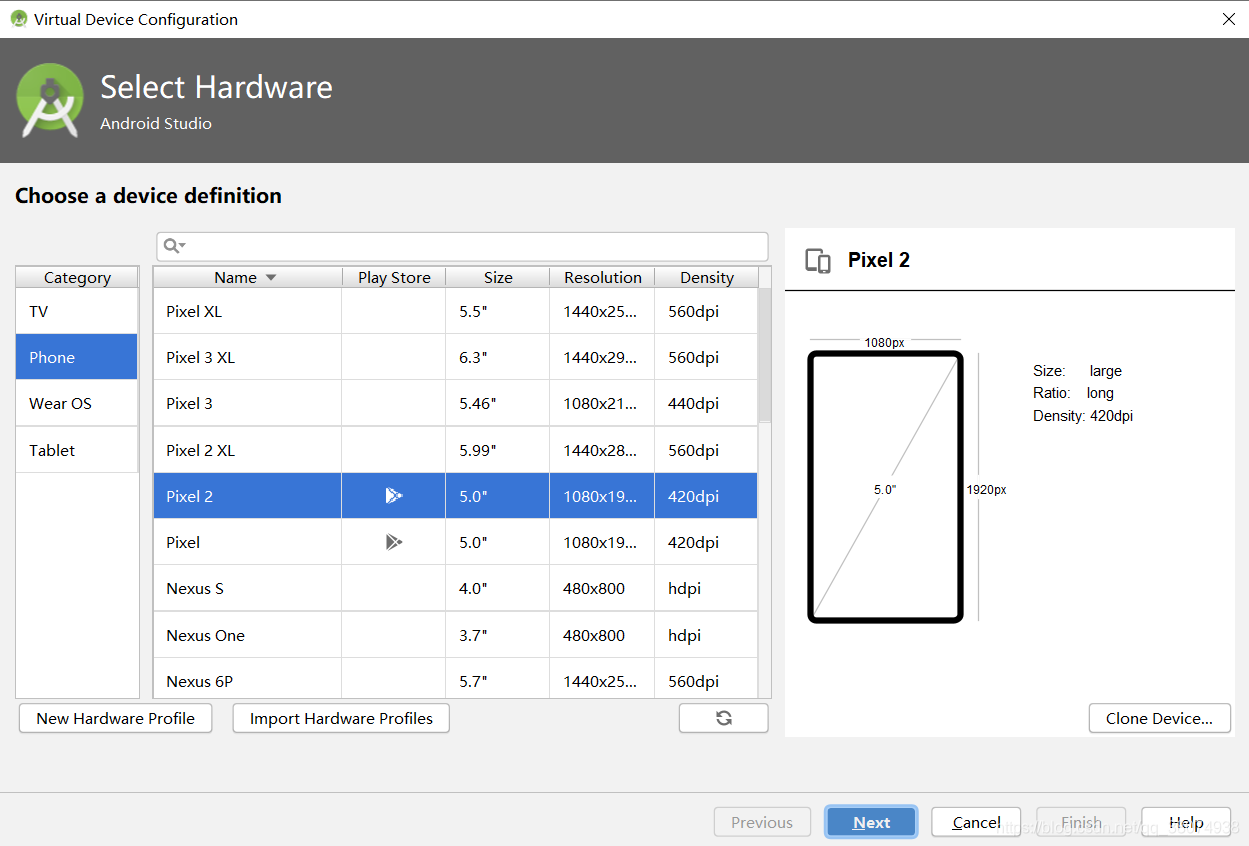Sort by the Density column header
The height and width of the screenshot is (846, 1249).
pos(707,277)
